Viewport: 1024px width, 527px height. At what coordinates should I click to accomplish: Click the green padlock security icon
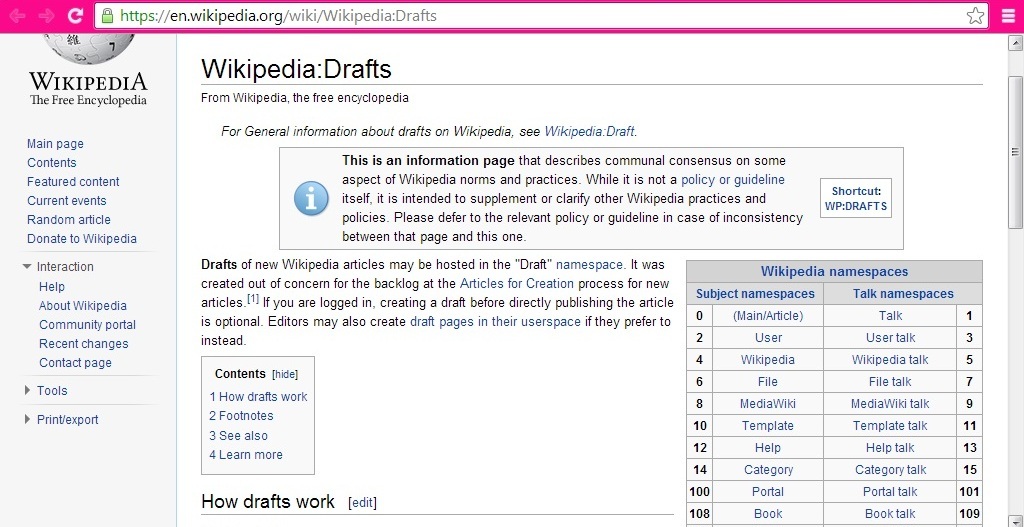coord(108,16)
